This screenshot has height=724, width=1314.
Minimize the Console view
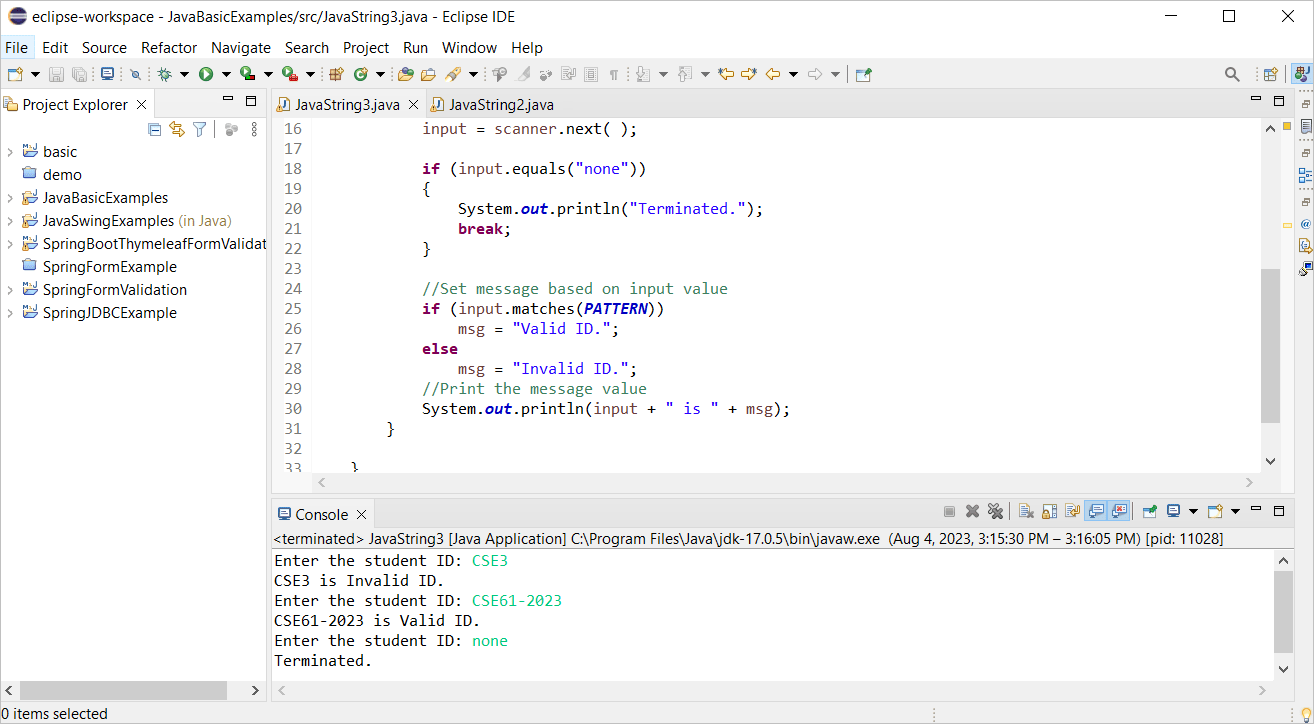click(1256, 511)
